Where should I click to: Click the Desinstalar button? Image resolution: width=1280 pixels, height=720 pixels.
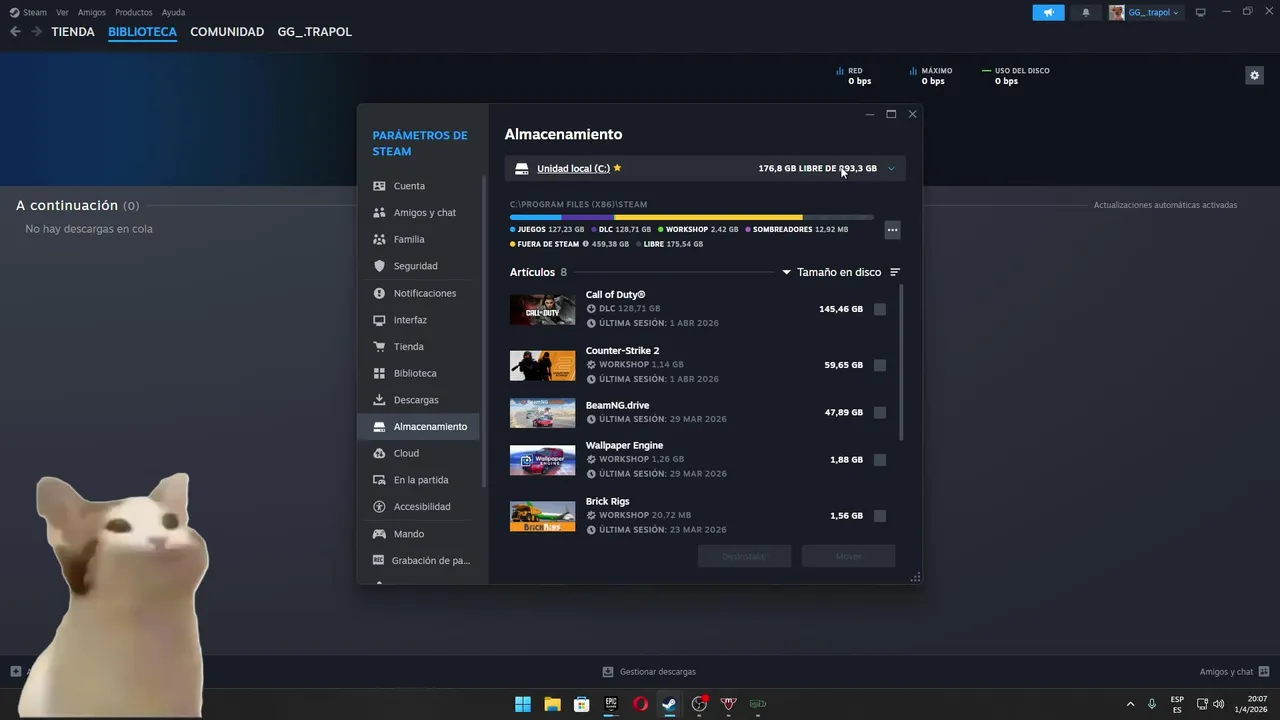(x=744, y=556)
